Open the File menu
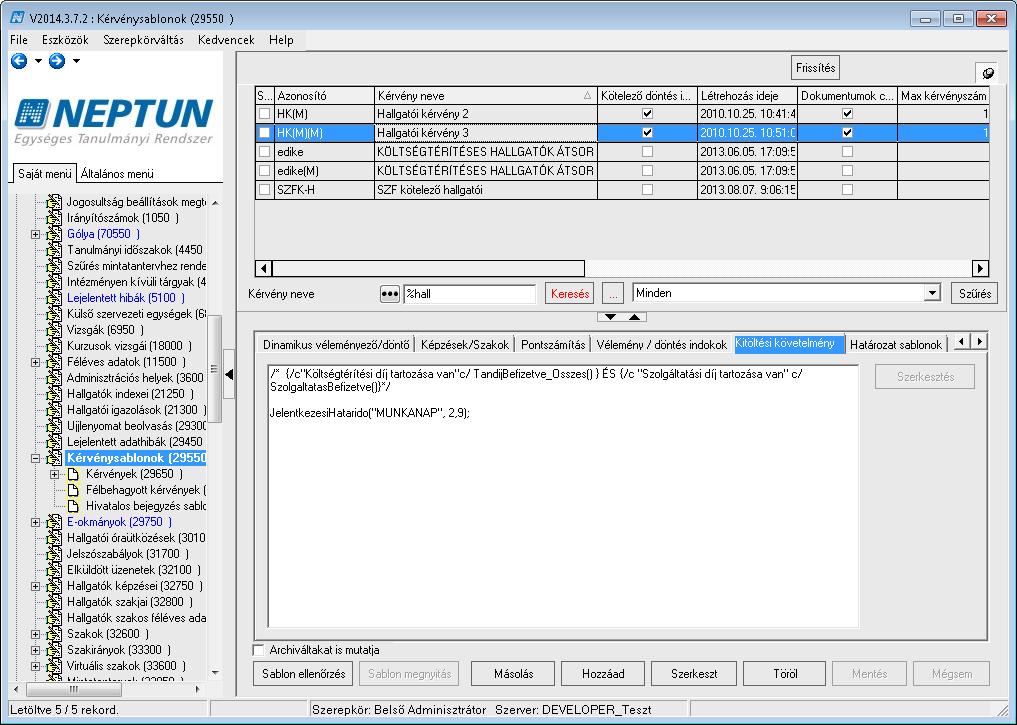Image resolution: width=1017 pixels, height=725 pixels. click(x=19, y=40)
